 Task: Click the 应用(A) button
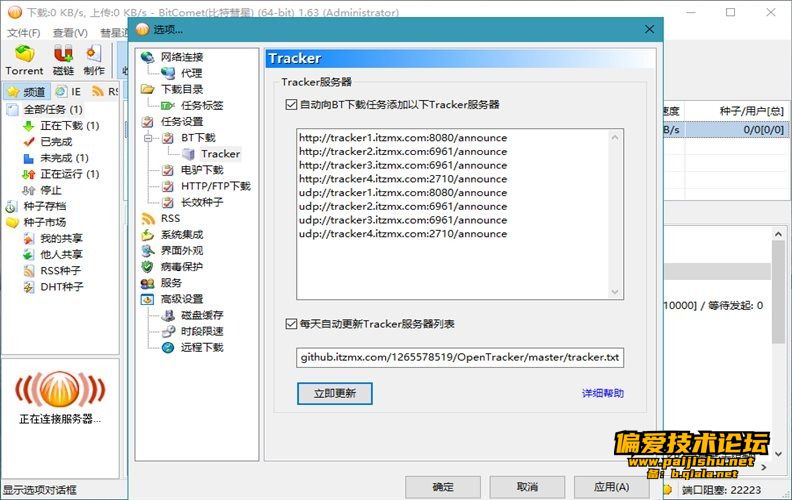pyautogui.click(x=612, y=487)
